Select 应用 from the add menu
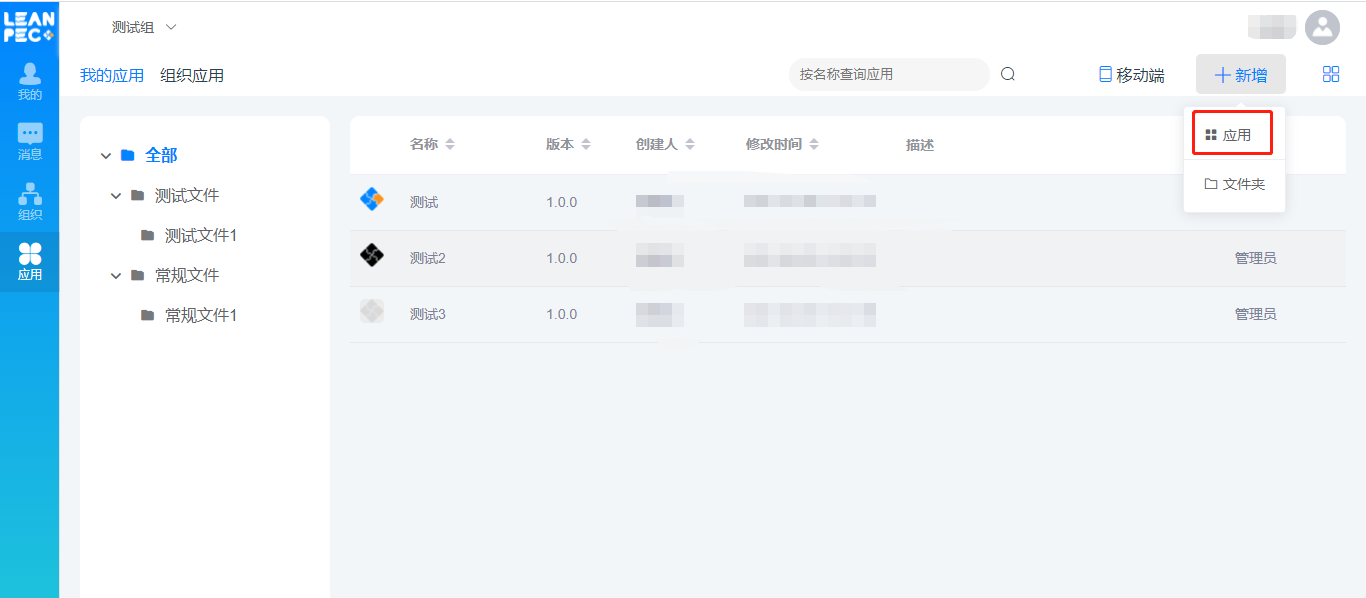This screenshot has height=598, width=1366. pyautogui.click(x=1231, y=135)
